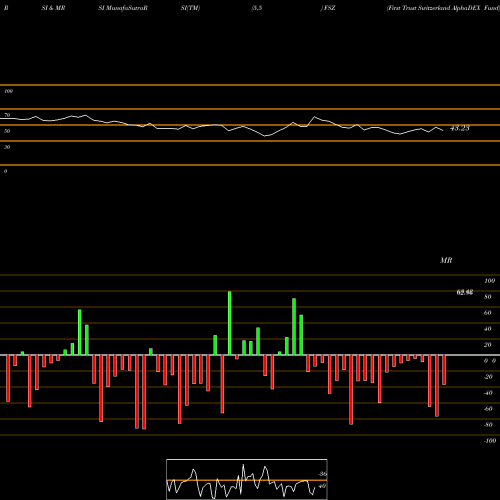This screenshot has width=500, height=500.
Task: Open the mini oscillator thumbnail chart
Action: tap(247, 479)
